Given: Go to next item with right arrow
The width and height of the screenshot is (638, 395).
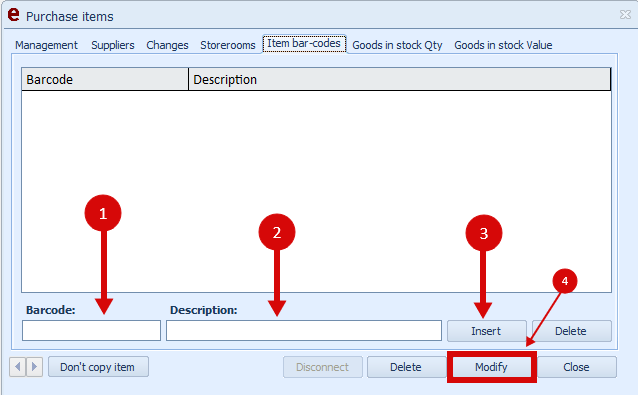Looking at the screenshot, I should [x=35, y=367].
